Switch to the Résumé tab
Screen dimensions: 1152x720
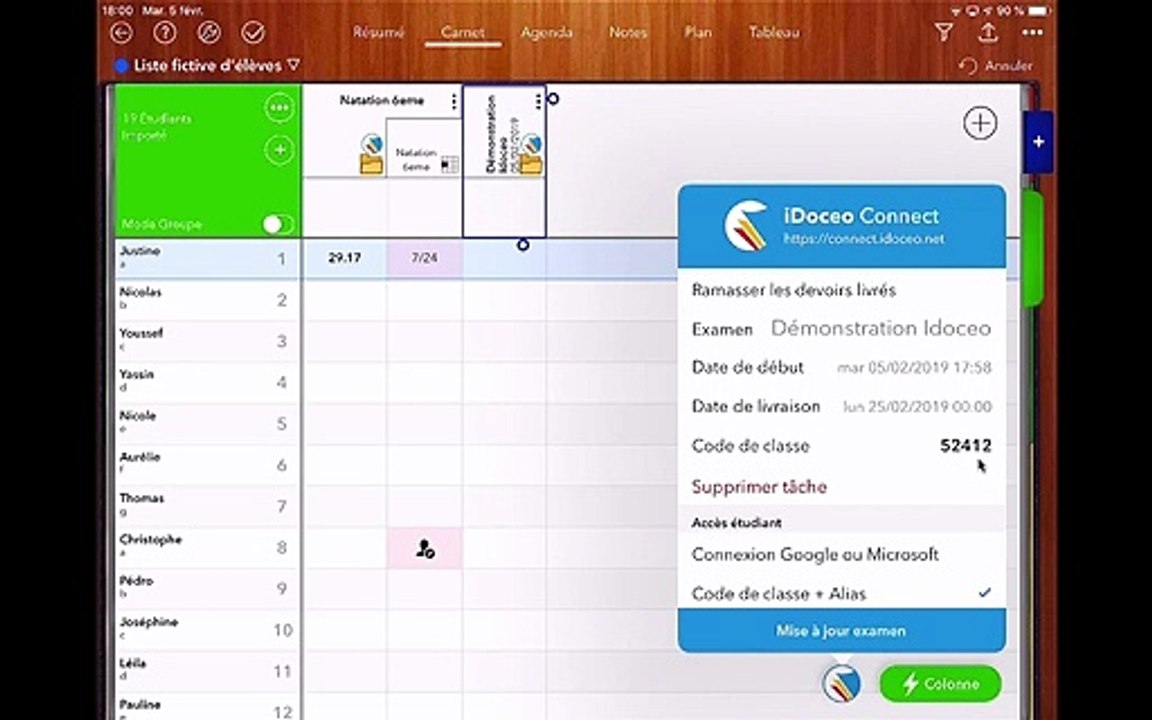pos(378,32)
